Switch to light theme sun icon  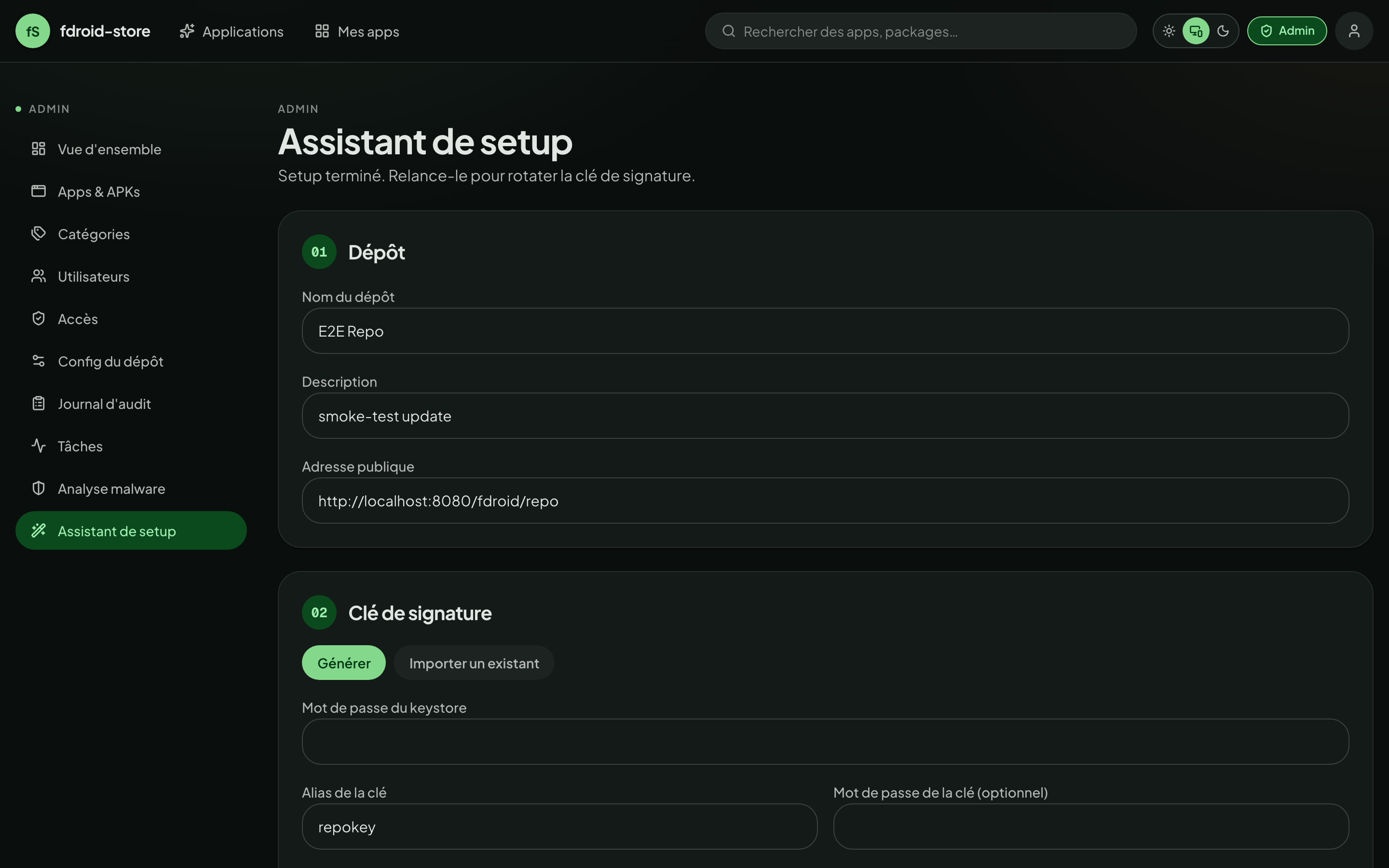(1169, 31)
